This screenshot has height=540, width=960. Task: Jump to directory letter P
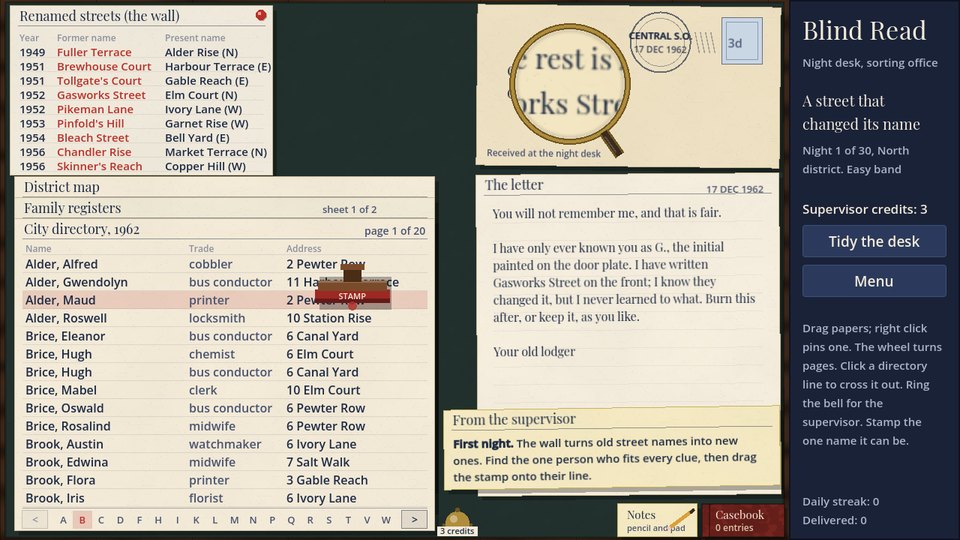tap(272, 520)
